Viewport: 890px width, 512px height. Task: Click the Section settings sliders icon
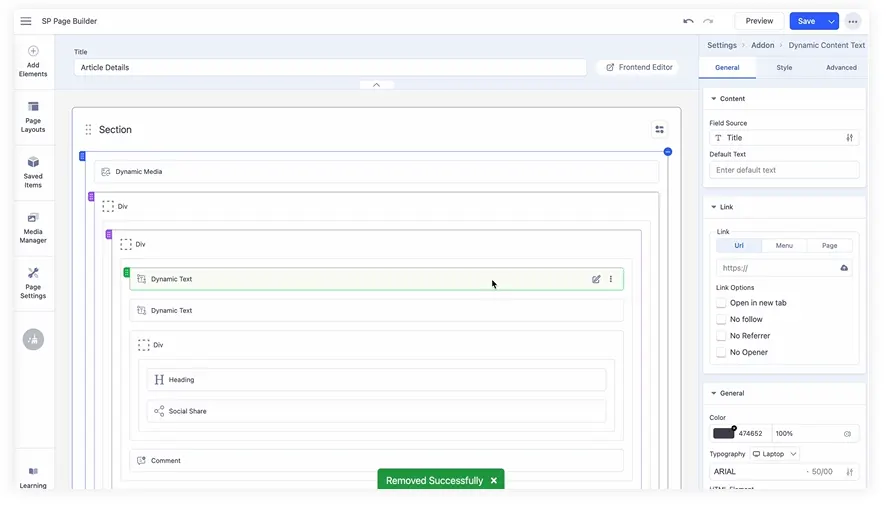click(659, 129)
